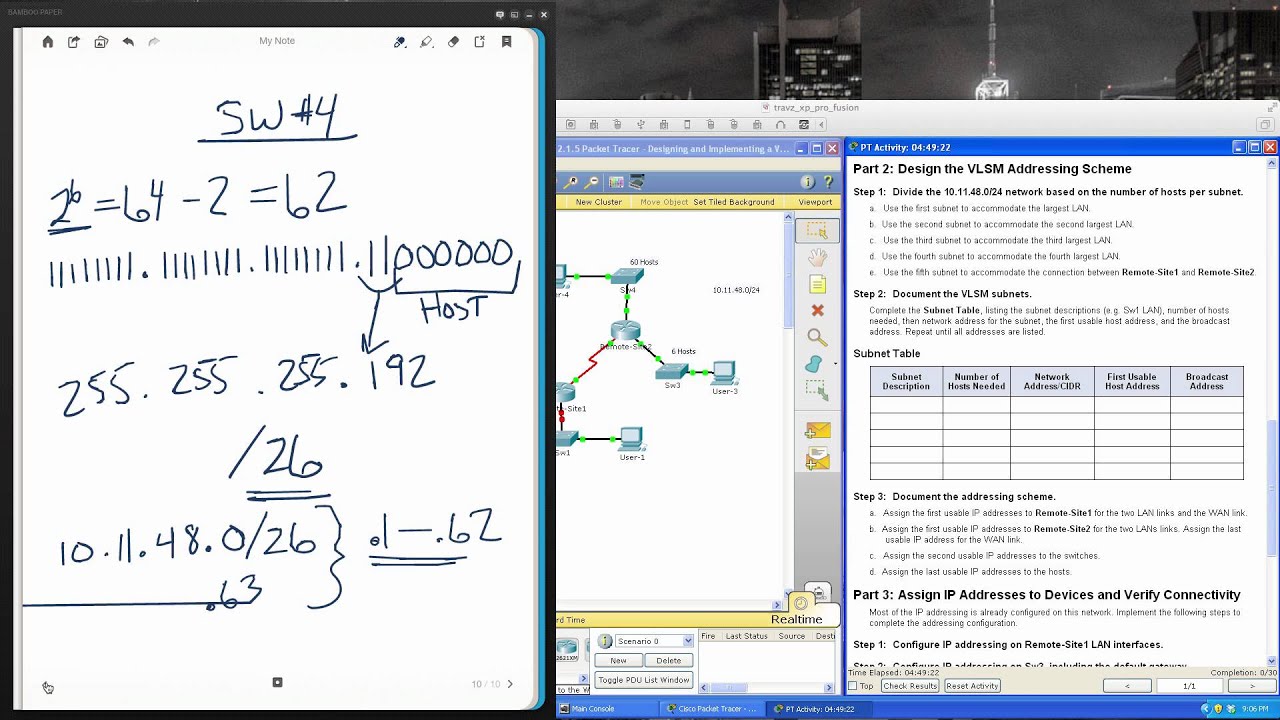Image resolution: width=1280 pixels, height=720 pixels.
Task: Select the pen tool in Bamboo Paper
Action: [x=400, y=42]
